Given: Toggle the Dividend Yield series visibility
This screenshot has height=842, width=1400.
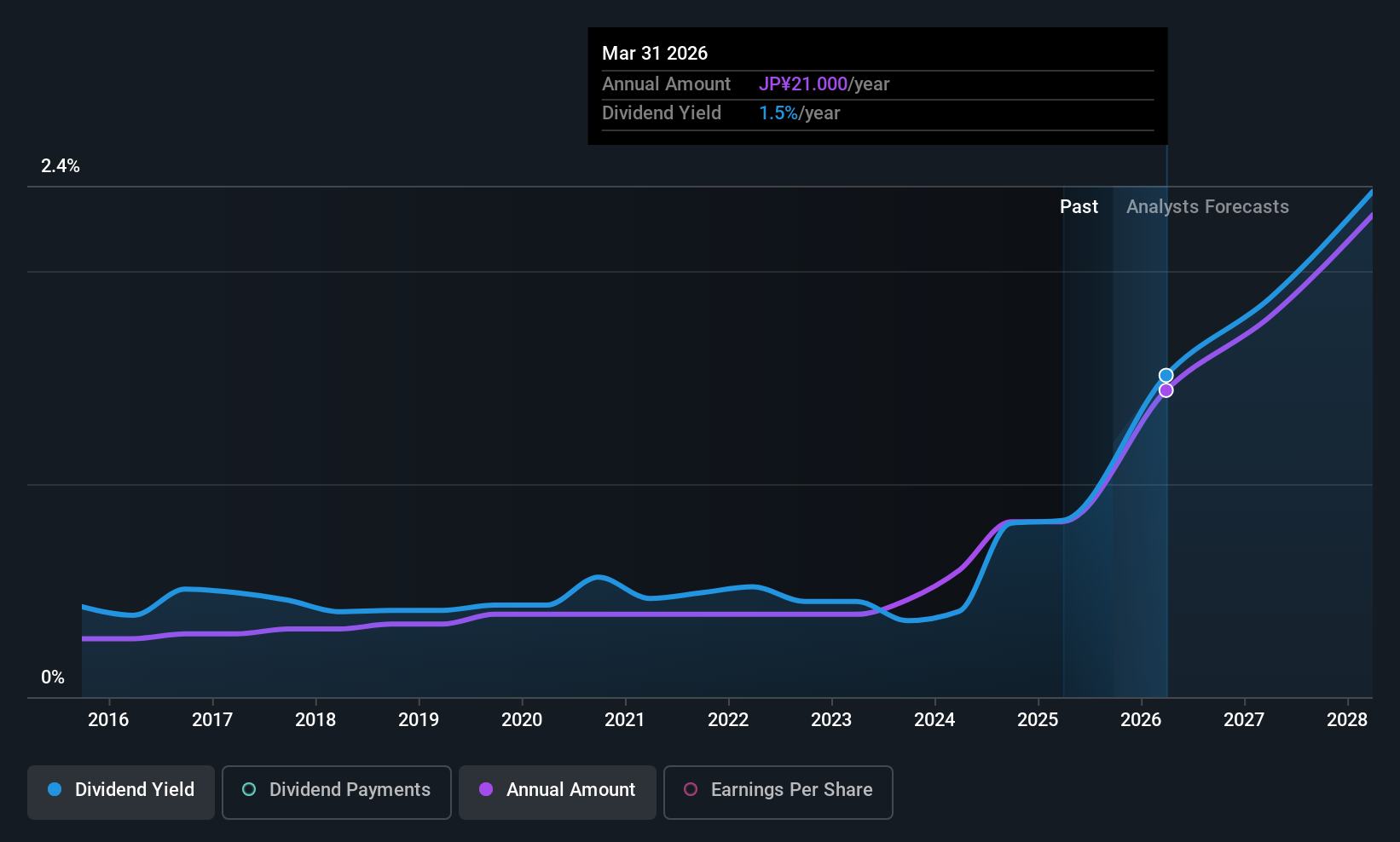Looking at the screenshot, I should (x=120, y=790).
